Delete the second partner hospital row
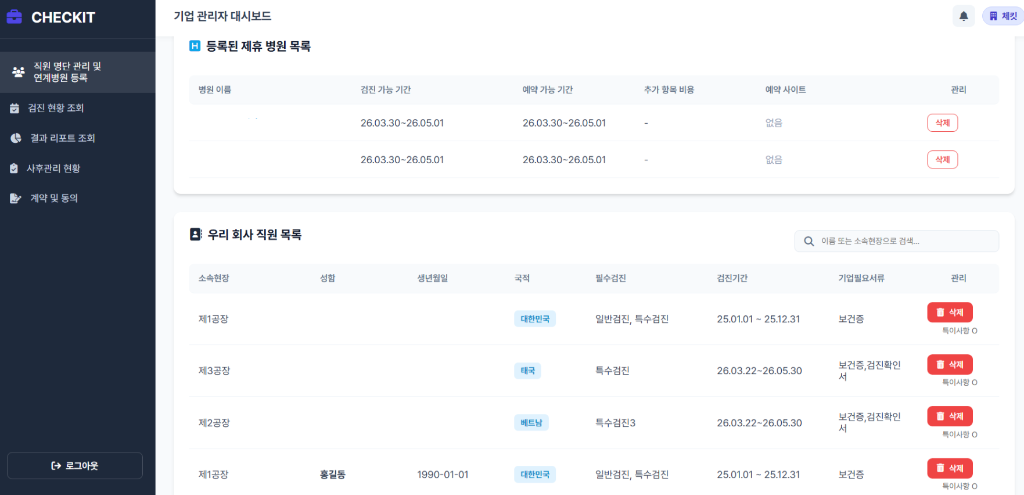The image size is (1024, 495). coord(942,159)
